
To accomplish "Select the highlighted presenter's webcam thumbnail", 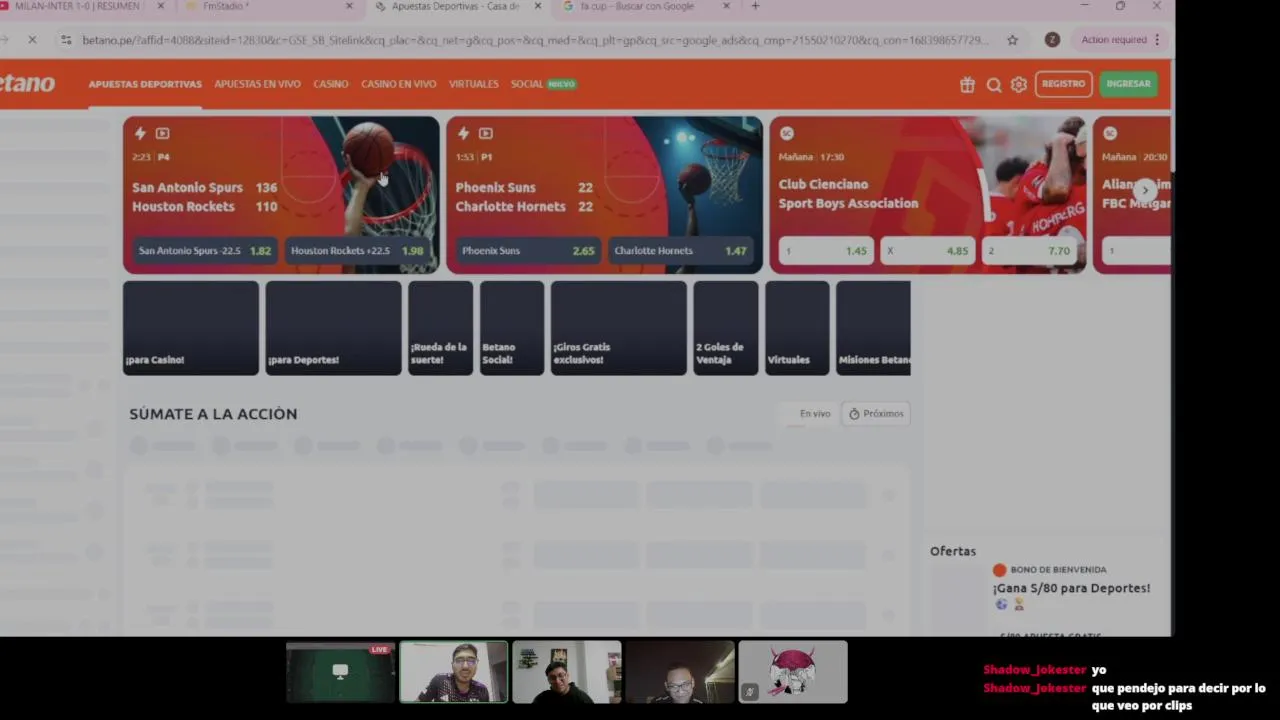I will click(x=454, y=672).
